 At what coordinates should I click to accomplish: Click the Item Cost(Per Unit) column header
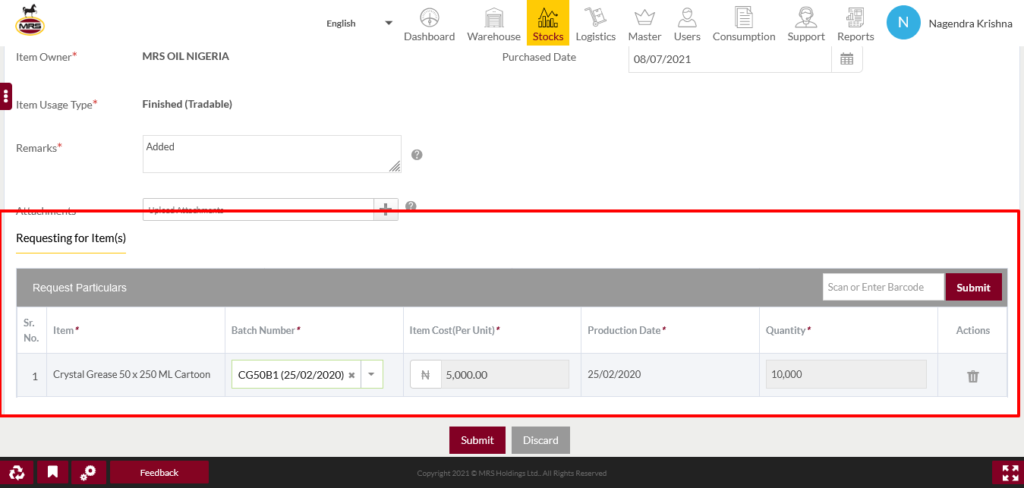pos(455,330)
